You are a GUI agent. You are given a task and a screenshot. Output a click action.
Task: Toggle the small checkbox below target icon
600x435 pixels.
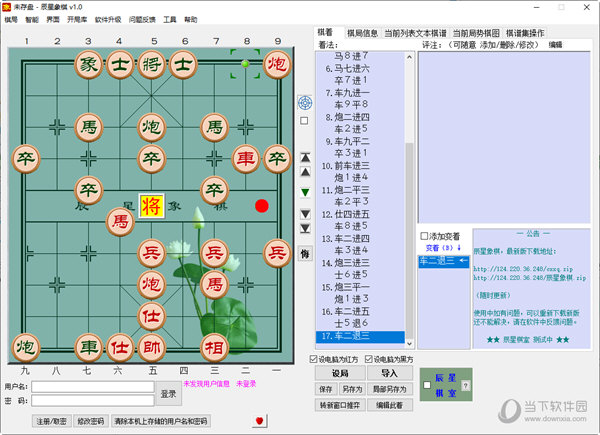pyautogui.click(x=304, y=121)
